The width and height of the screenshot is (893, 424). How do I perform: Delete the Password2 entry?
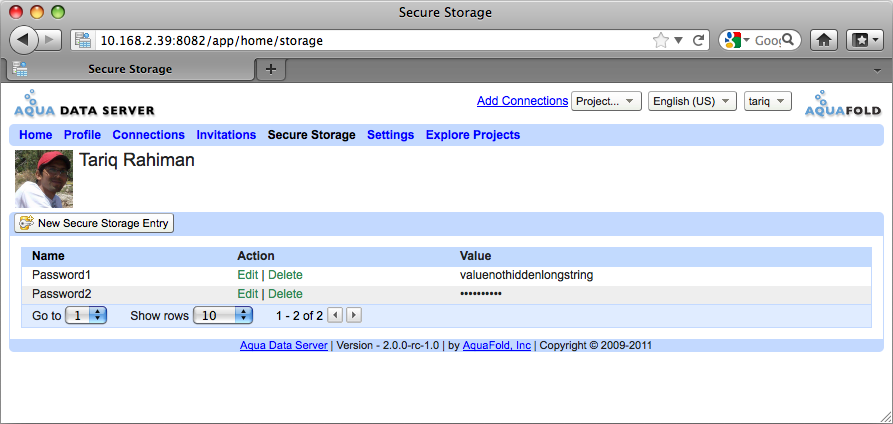point(285,294)
